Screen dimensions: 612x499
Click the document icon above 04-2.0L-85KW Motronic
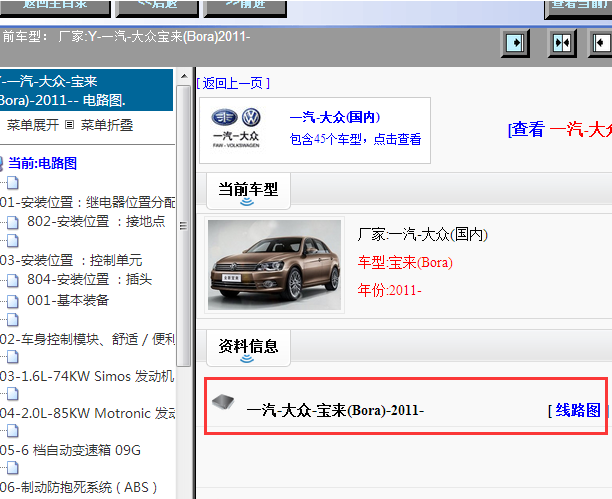[x=13, y=394]
